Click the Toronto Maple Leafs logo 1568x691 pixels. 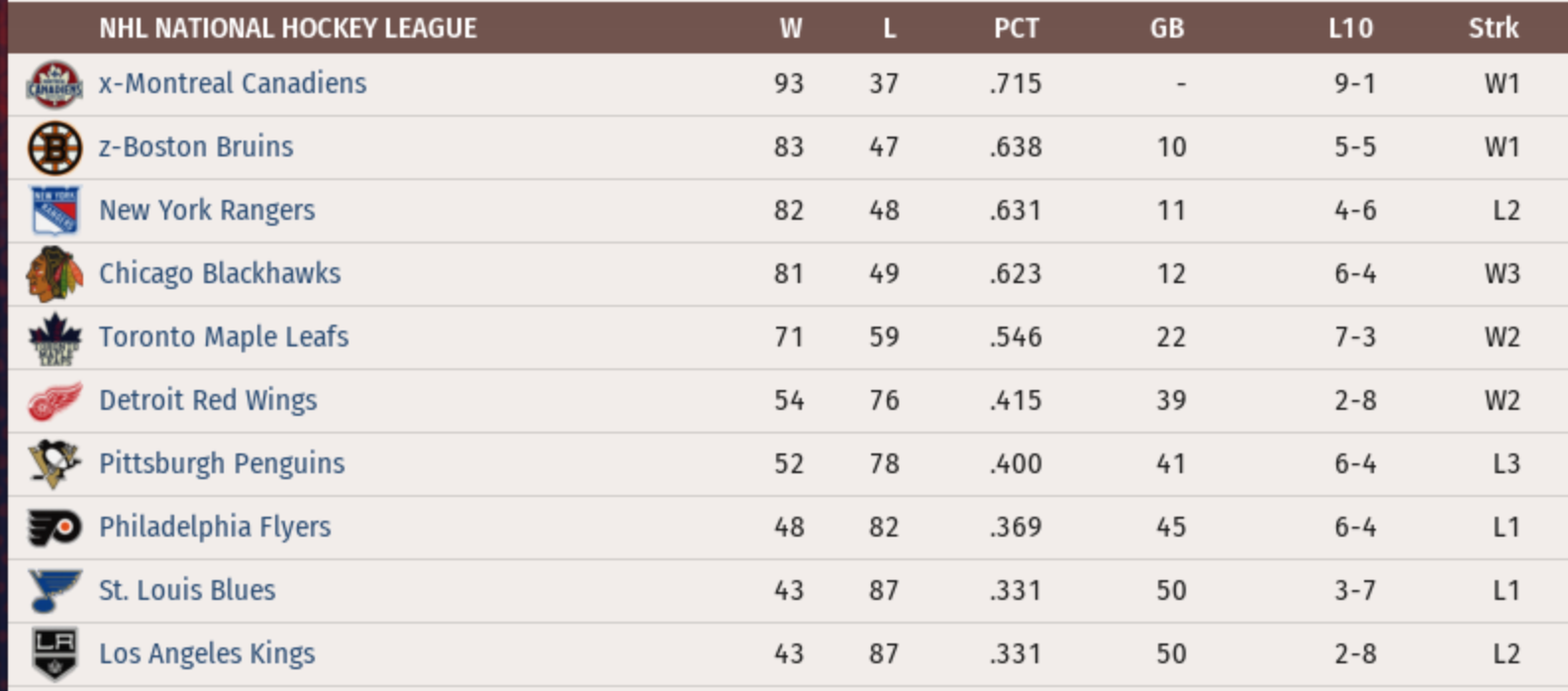[x=54, y=338]
